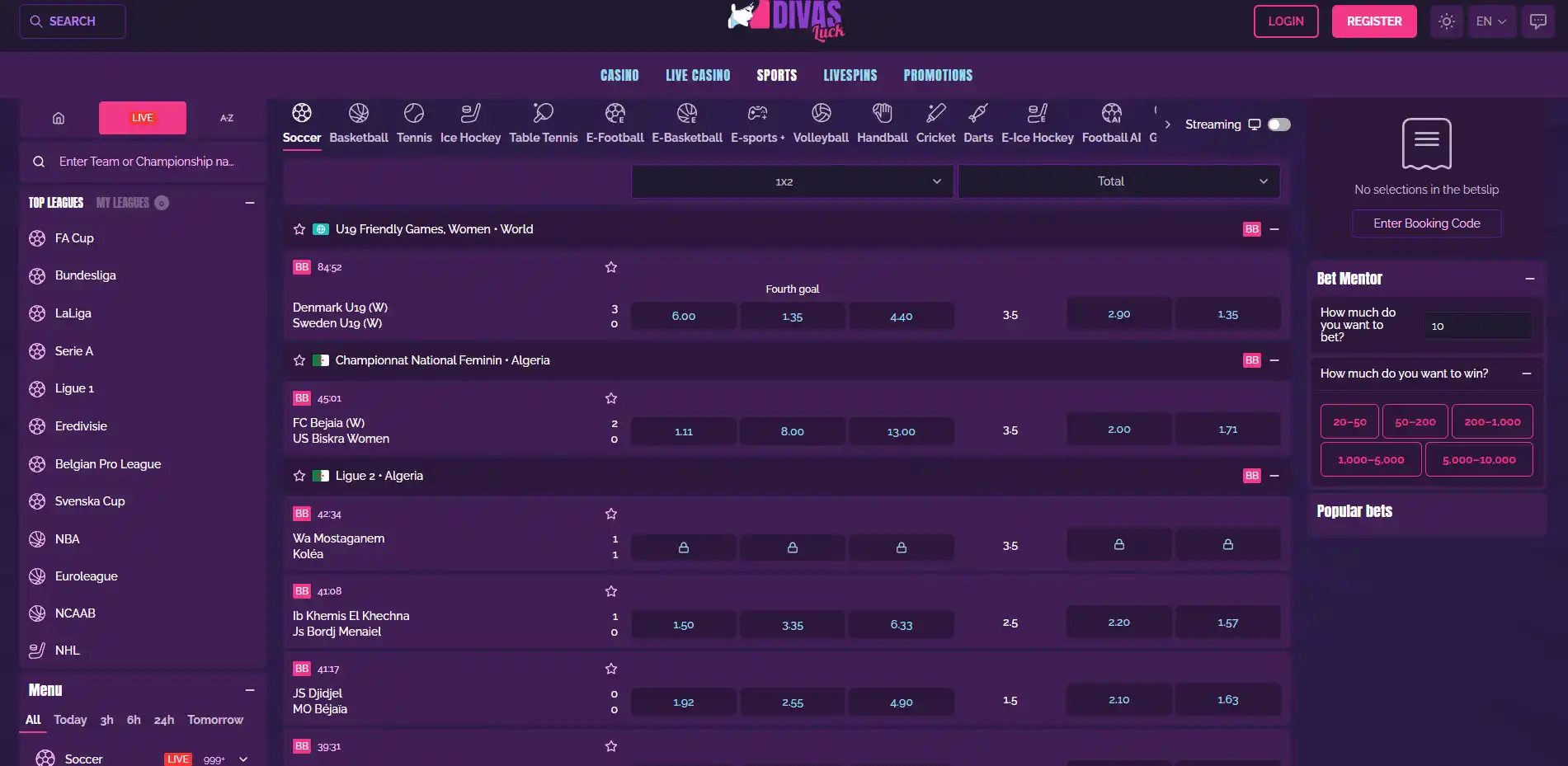Collapse the Menu section
The height and width of the screenshot is (766, 1568).
[x=250, y=690]
